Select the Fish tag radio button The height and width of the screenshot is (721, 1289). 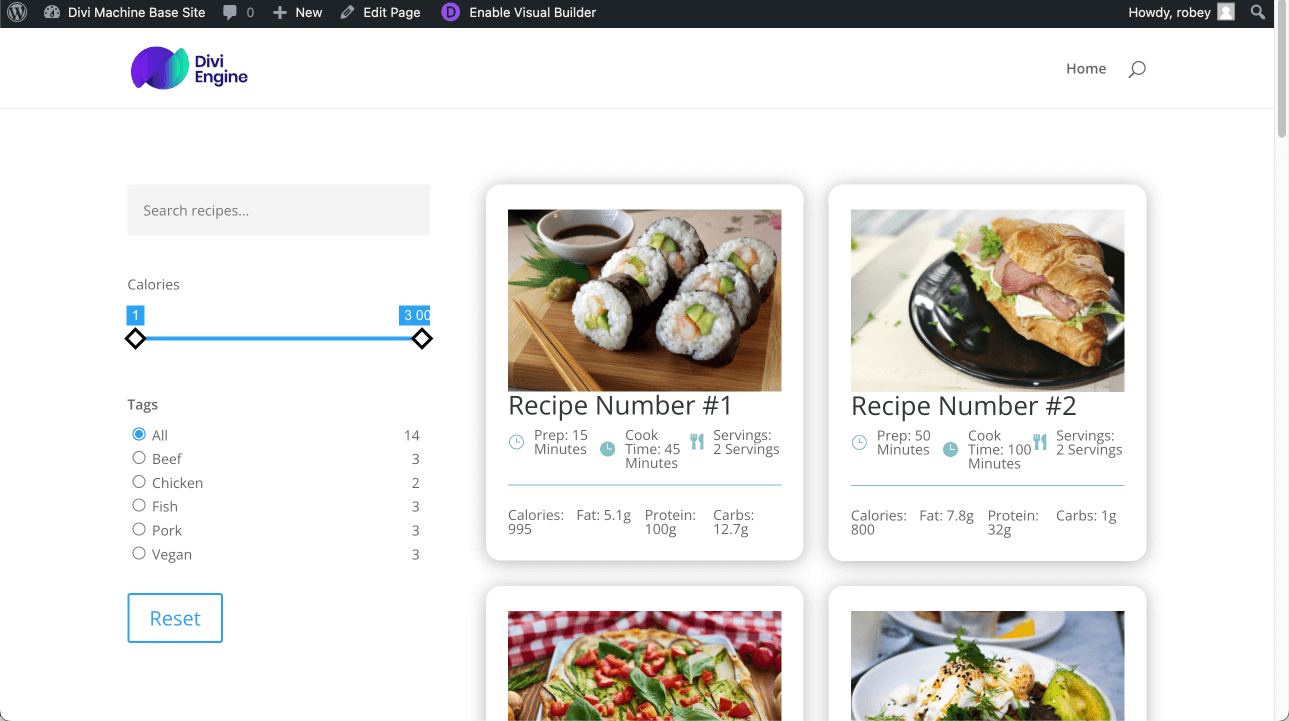139,506
